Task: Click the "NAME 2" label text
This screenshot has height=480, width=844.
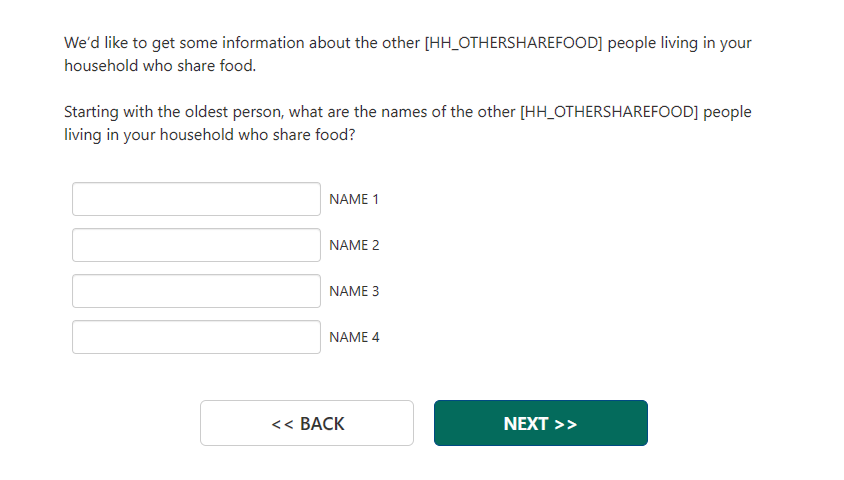Action: [x=354, y=245]
